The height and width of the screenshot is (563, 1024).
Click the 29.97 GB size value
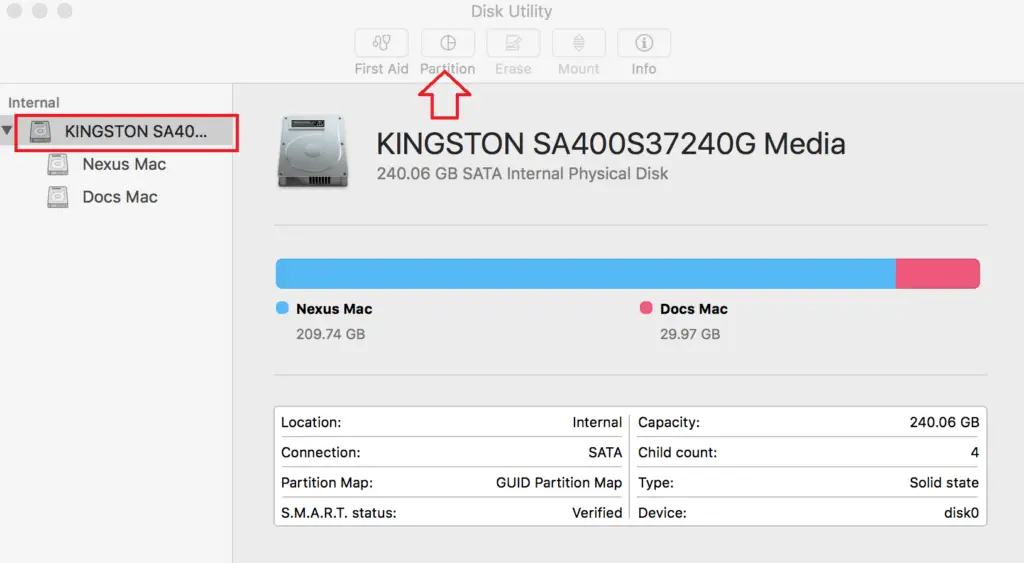pyautogui.click(x=690, y=334)
